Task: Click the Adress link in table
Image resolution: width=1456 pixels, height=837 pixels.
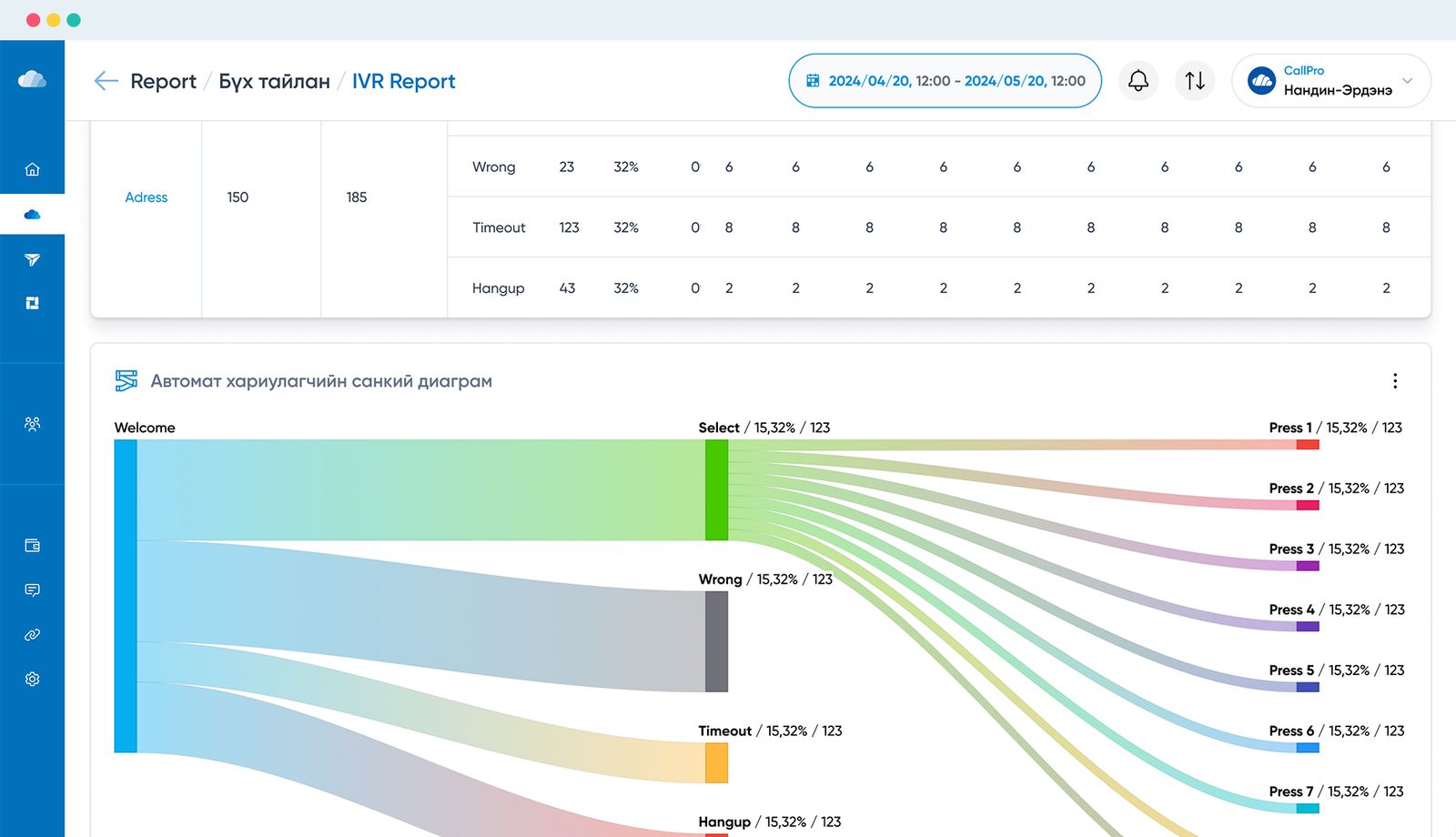Action: [147, 197]
